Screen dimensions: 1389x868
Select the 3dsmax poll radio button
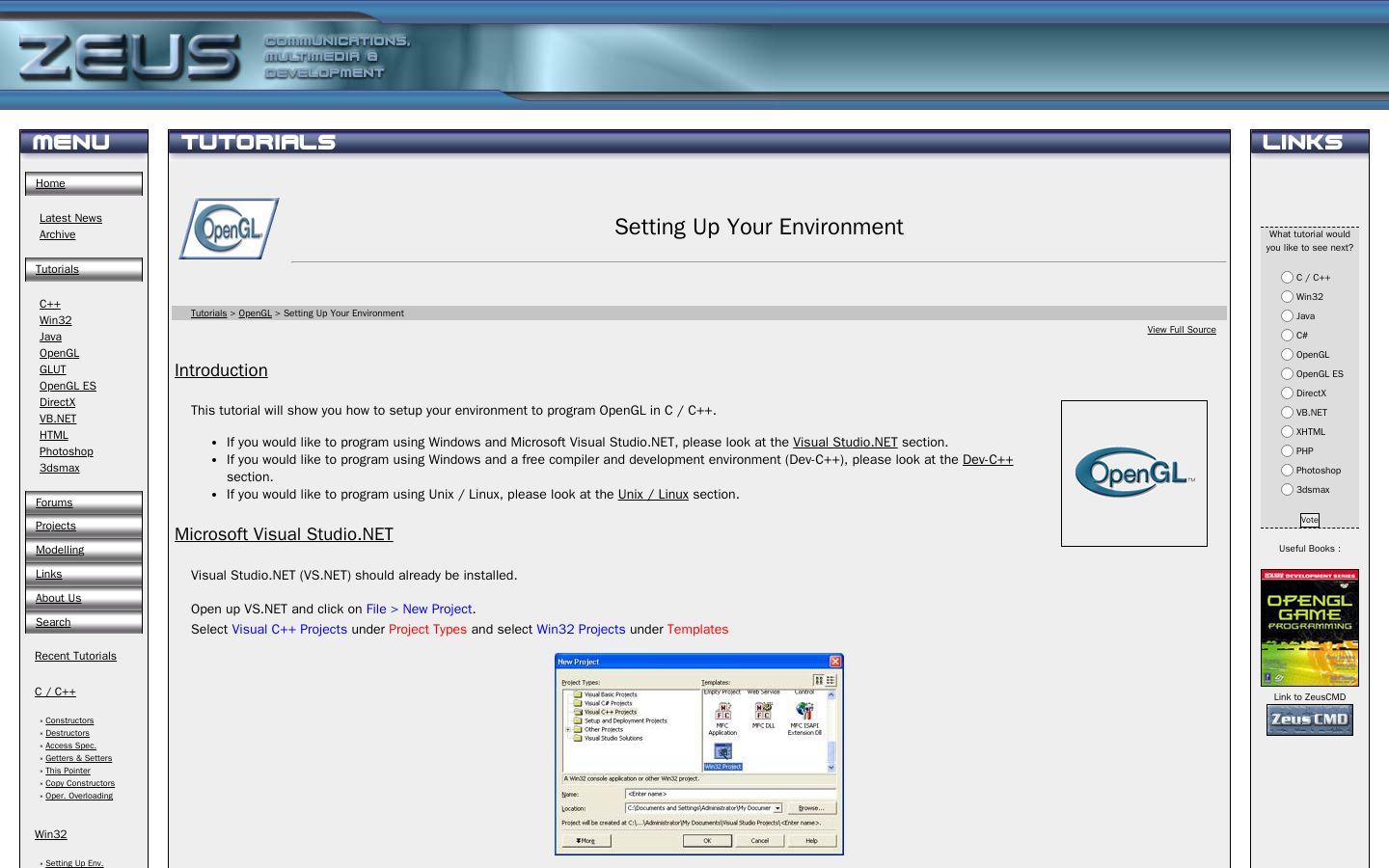(x=1287, y=490)
